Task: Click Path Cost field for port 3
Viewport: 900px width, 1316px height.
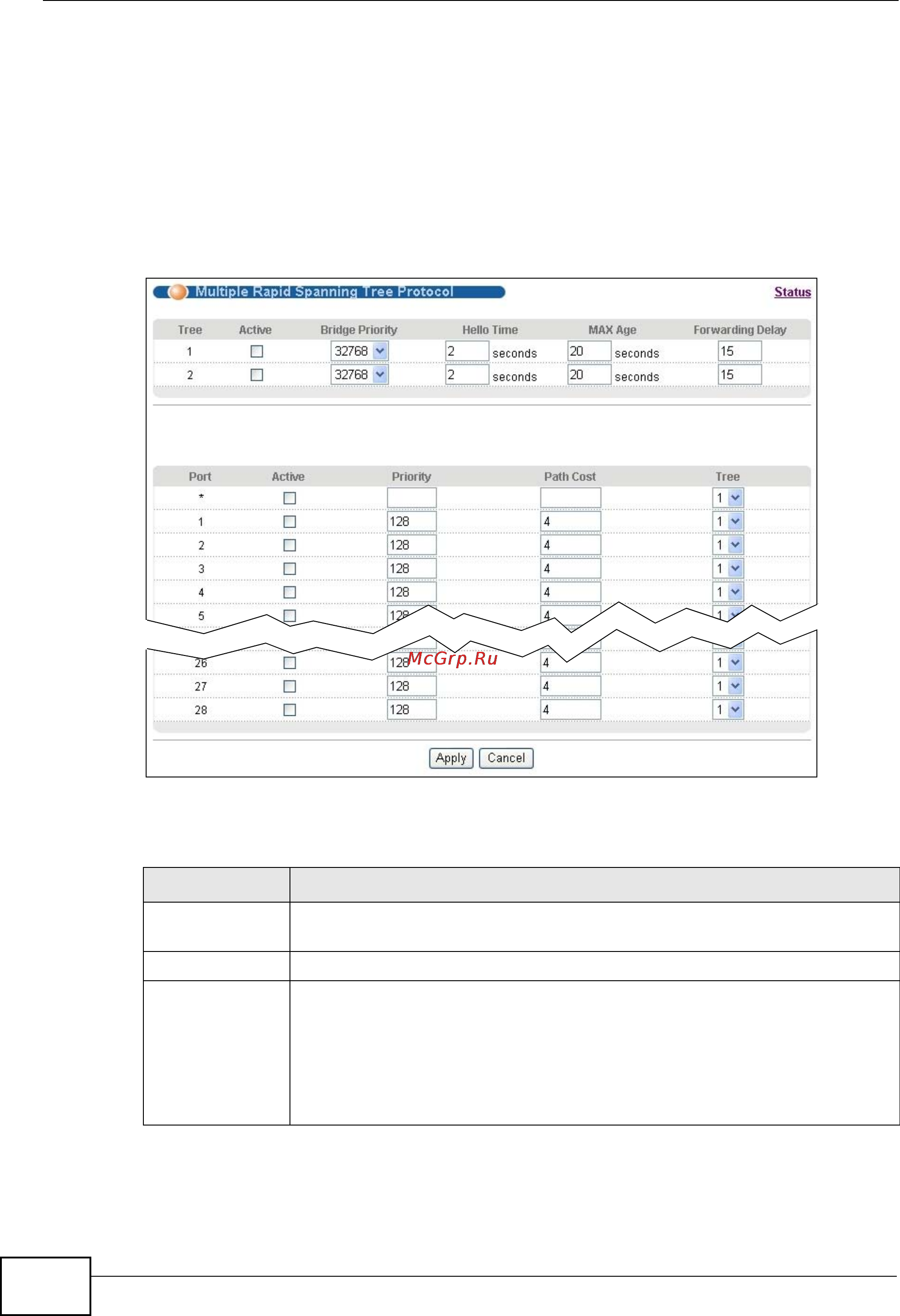Action: click(571, 569)
